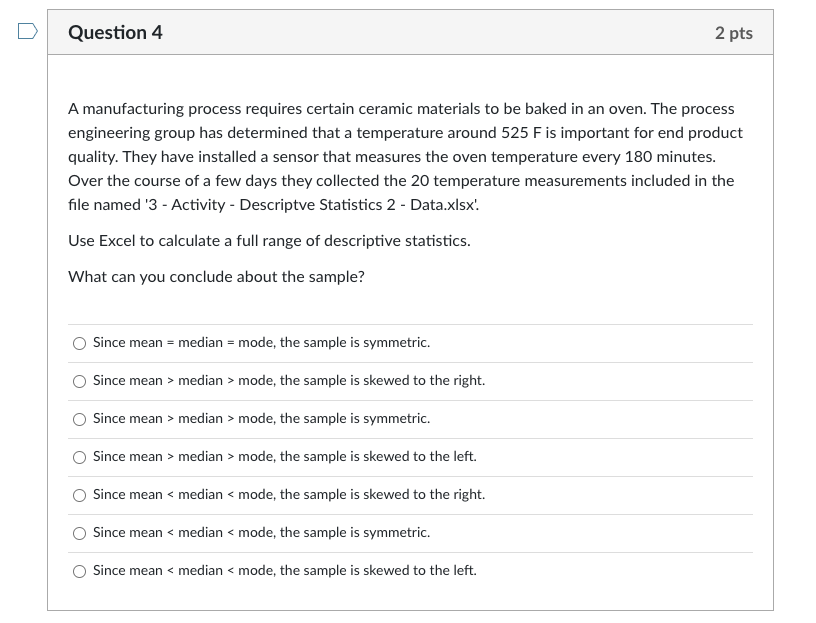The height and width of the screenshot is (623, 816).
Task: Flag Question 4 with the bookmark icon
Action: (x=25, y=32)
